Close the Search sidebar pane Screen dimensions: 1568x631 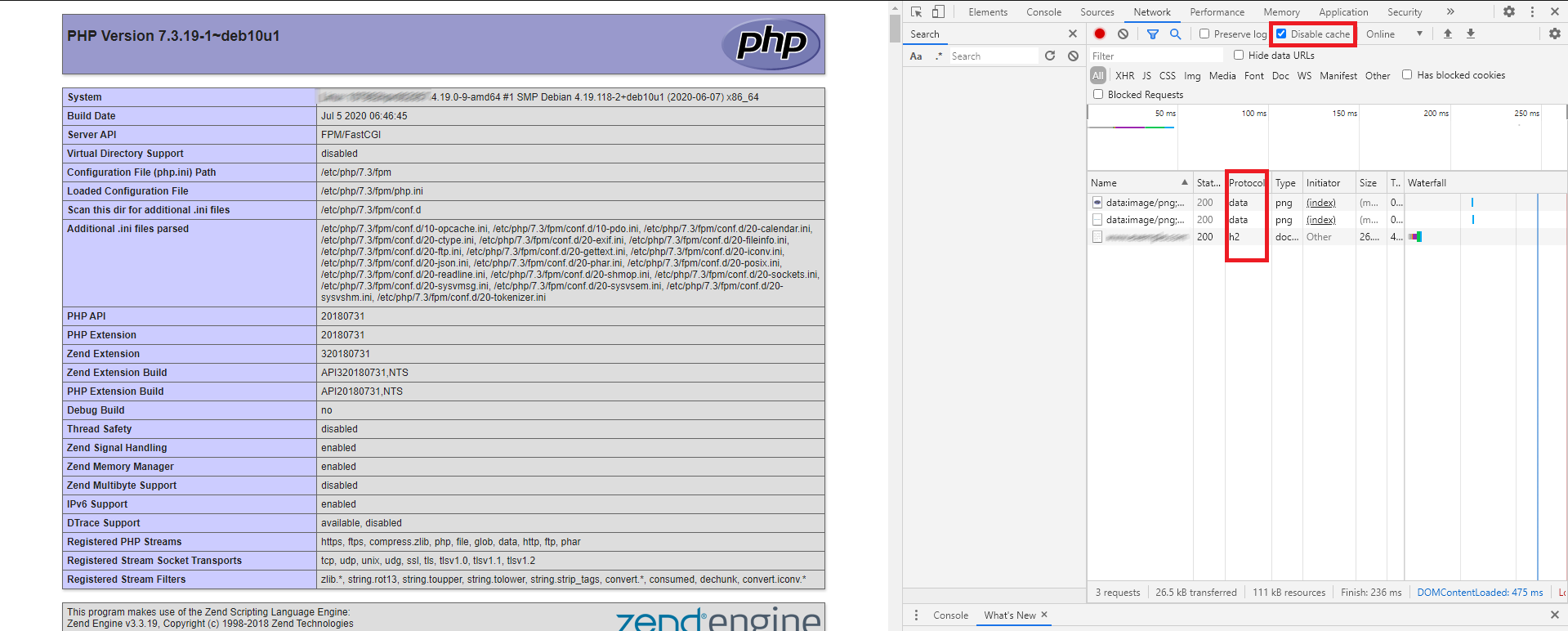click(1072, 34)
